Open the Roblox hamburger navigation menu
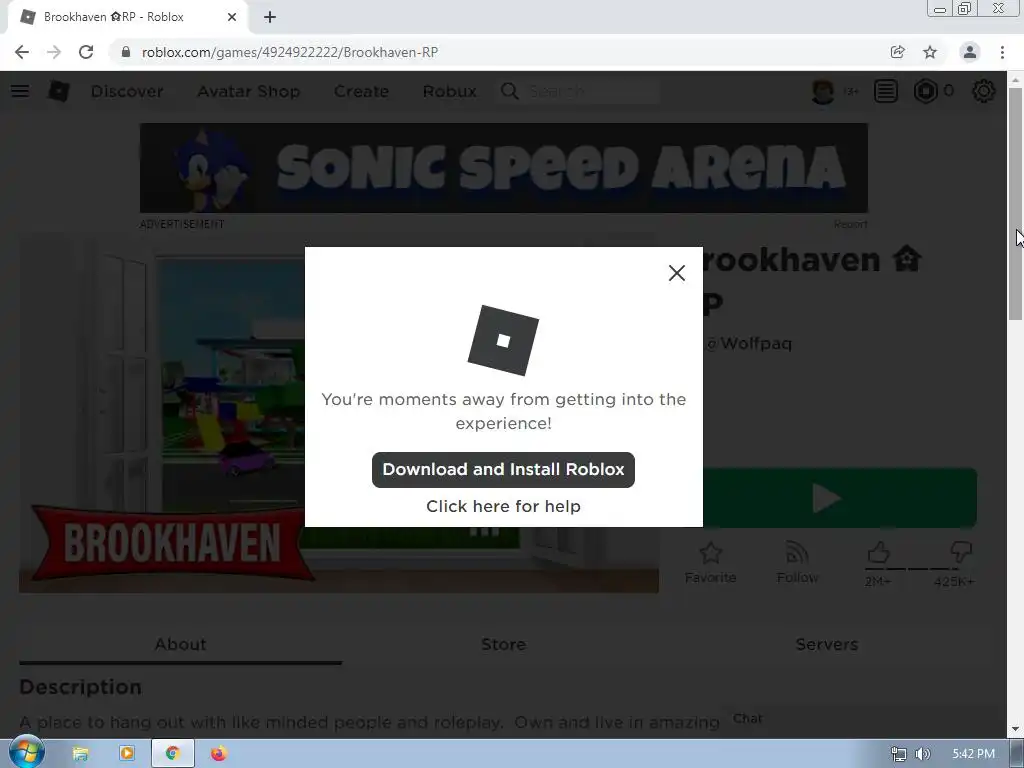Image resolution: width=1024 pixels, height=768 pixels. click(x=20, y=91)
